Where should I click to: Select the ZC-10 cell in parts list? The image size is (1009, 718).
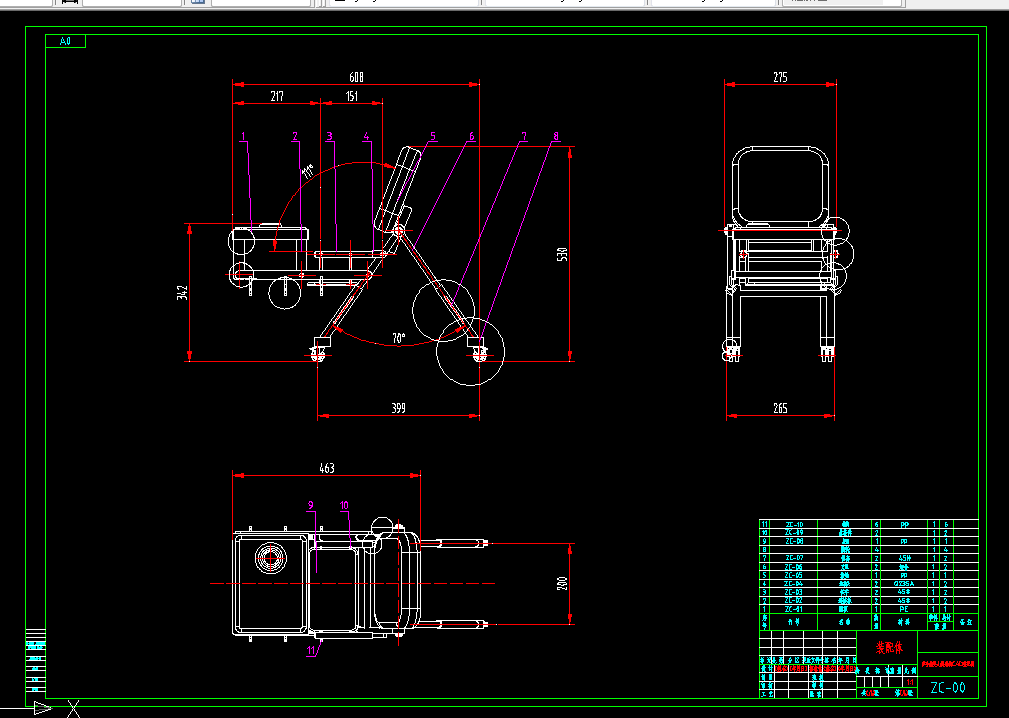click(794, 524)
